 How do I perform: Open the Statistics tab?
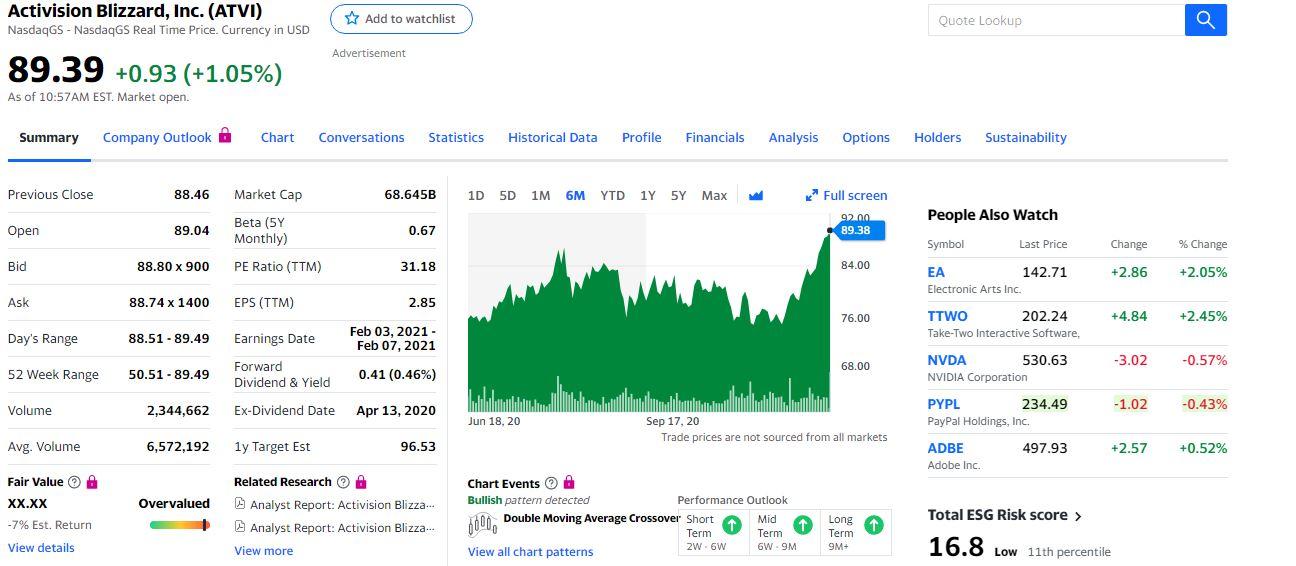[456, 138]
